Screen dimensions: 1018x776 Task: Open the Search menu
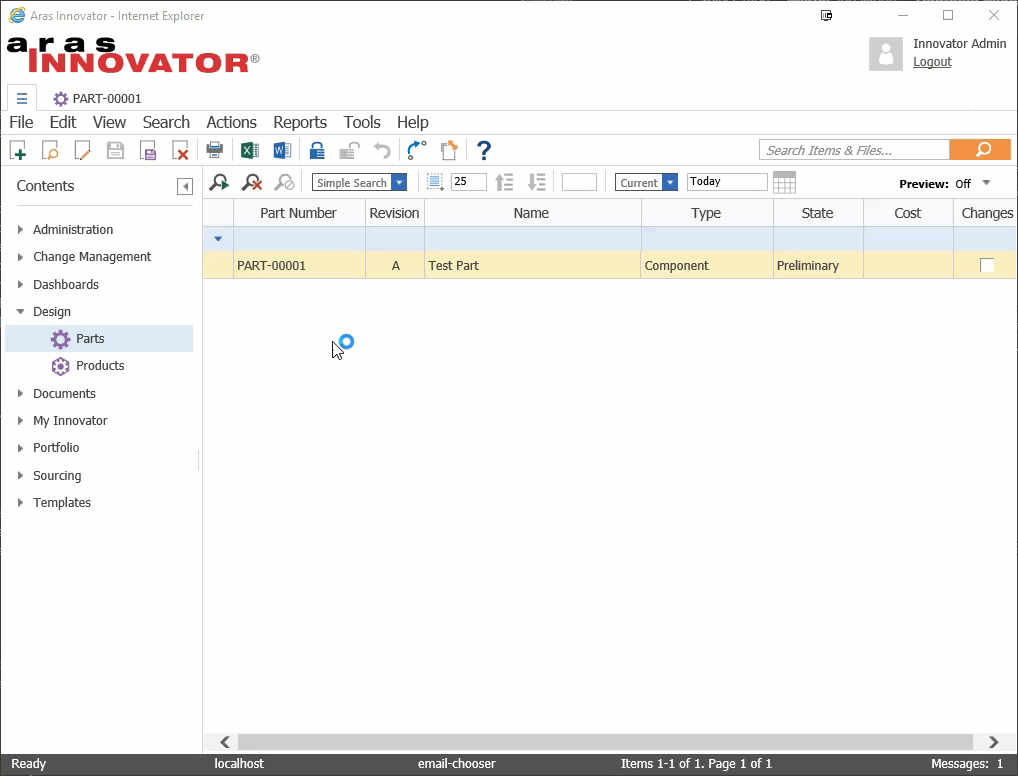tap(166, 122)
